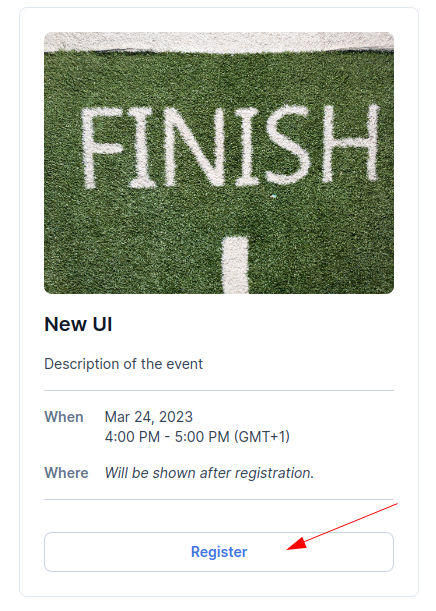Click the red arrow line tail
The height and width of the screenshot is (611, 436).
tap(392, 506)
